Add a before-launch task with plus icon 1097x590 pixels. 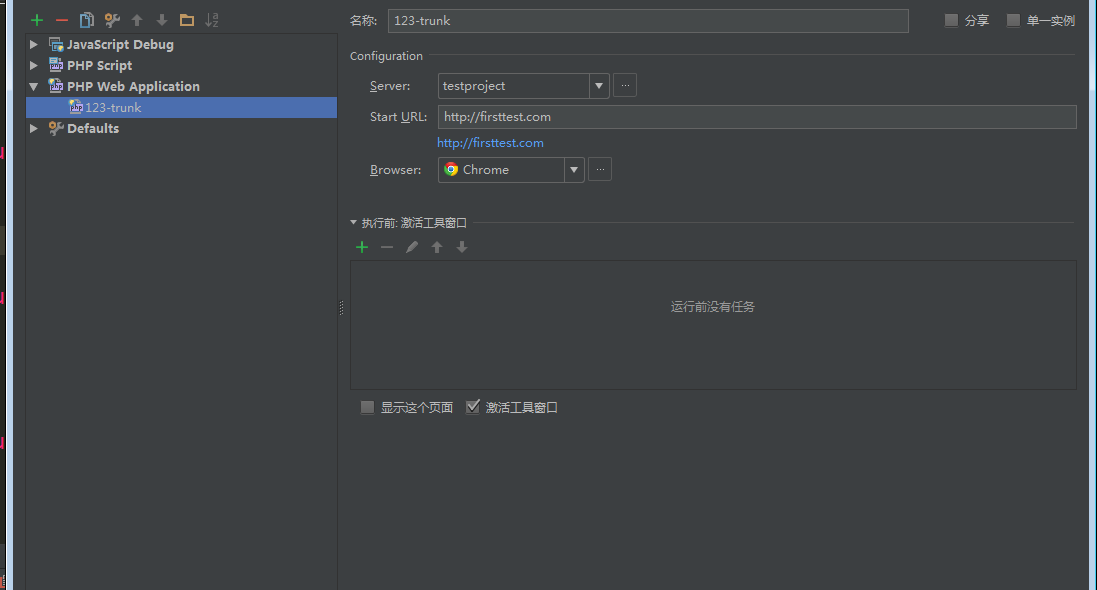pos(362,247)
